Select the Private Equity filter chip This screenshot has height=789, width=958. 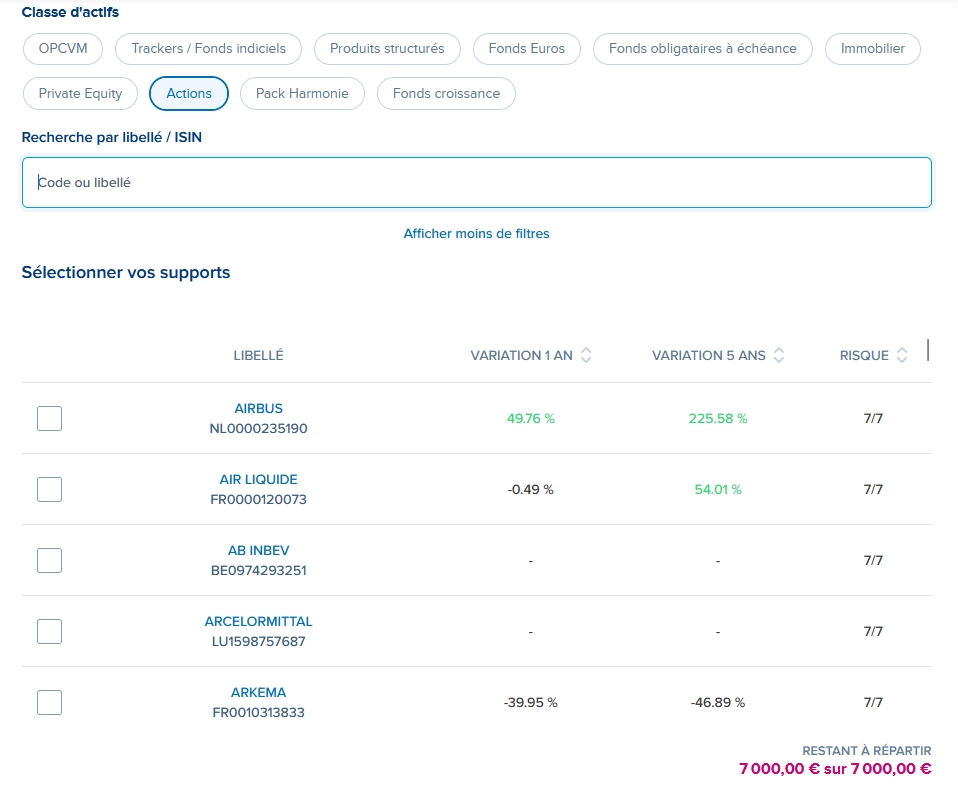[80, 93]
